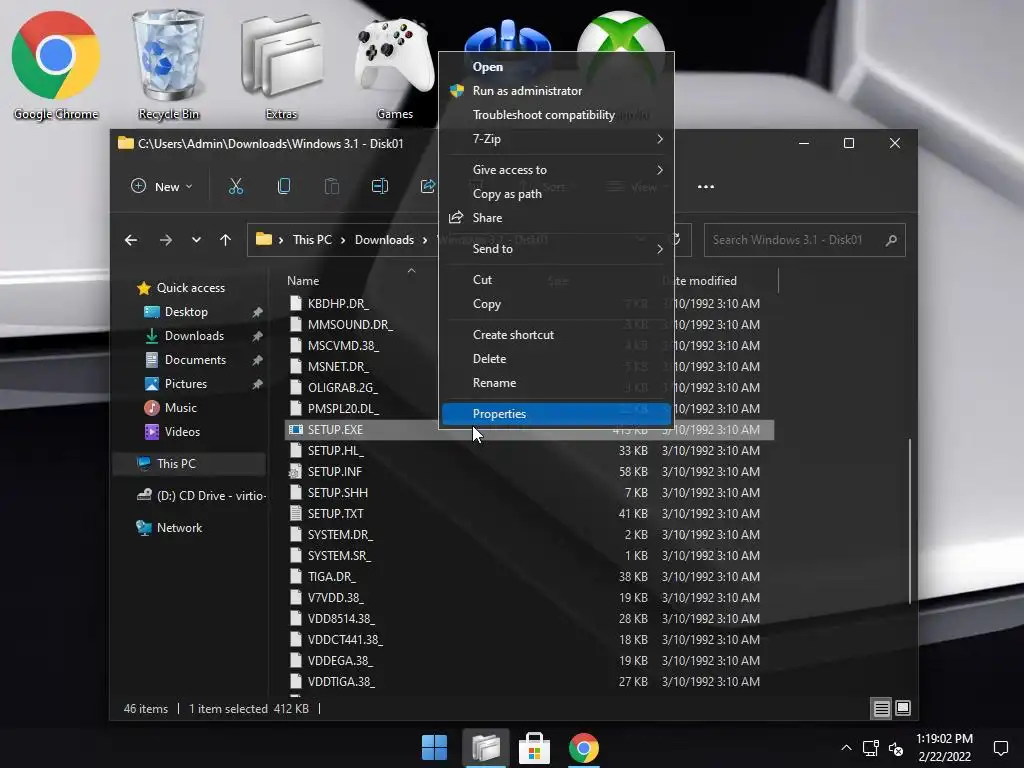Choose Troubleshoot compatibility
Viewport: 1024px width, 768px height.
[x=556, y=115]
